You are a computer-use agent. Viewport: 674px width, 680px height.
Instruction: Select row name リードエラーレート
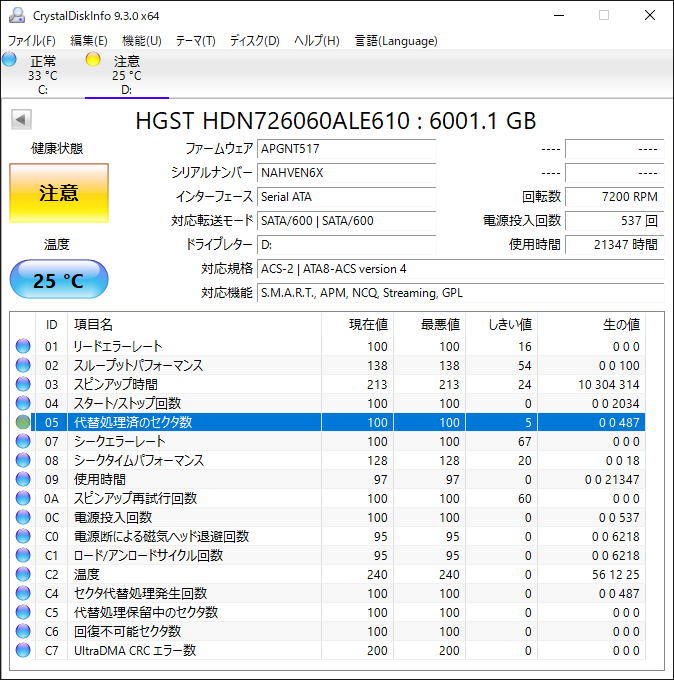(118, 346)
